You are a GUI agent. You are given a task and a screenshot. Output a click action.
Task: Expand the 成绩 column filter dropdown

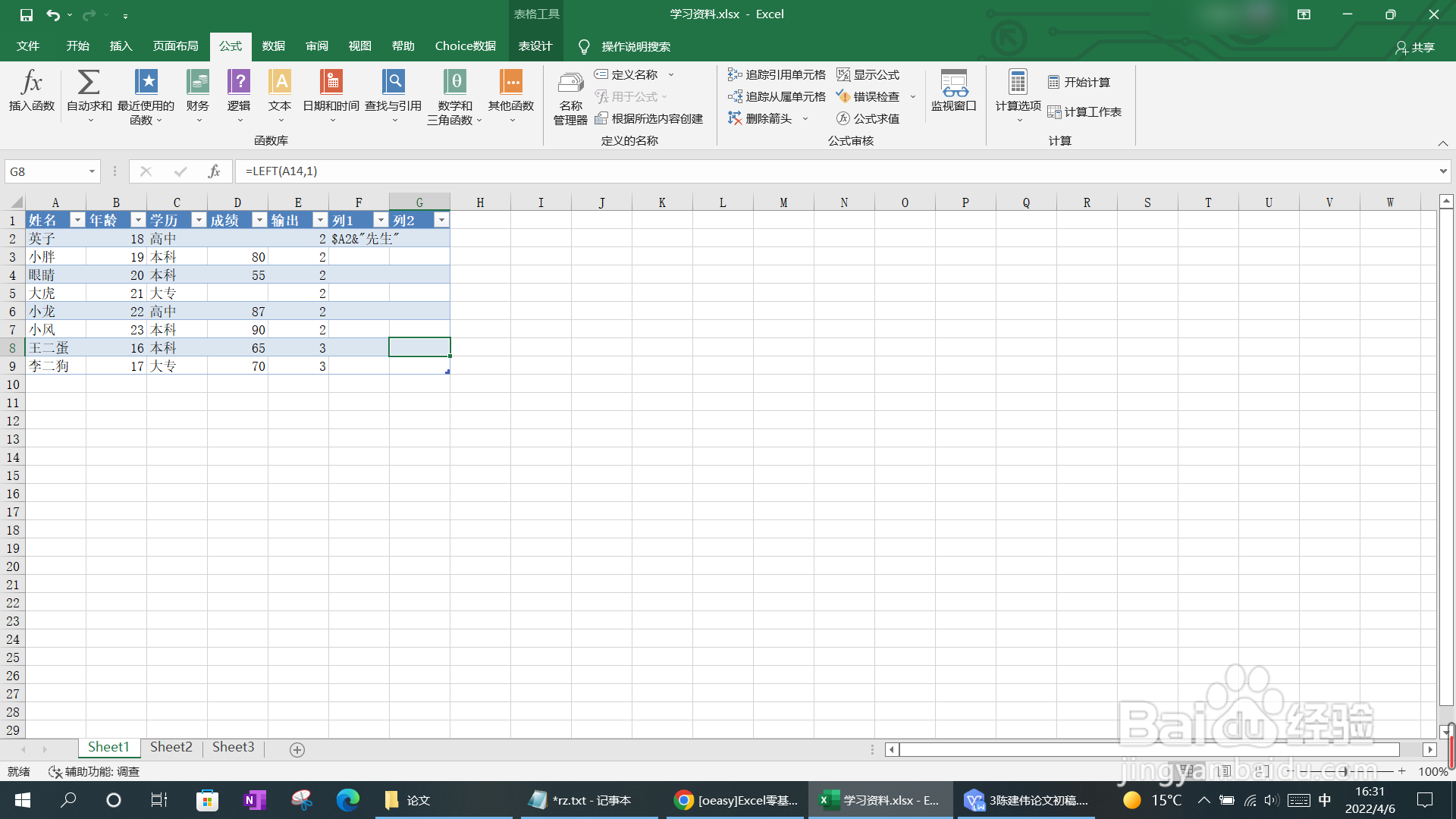tap(259, 221)
